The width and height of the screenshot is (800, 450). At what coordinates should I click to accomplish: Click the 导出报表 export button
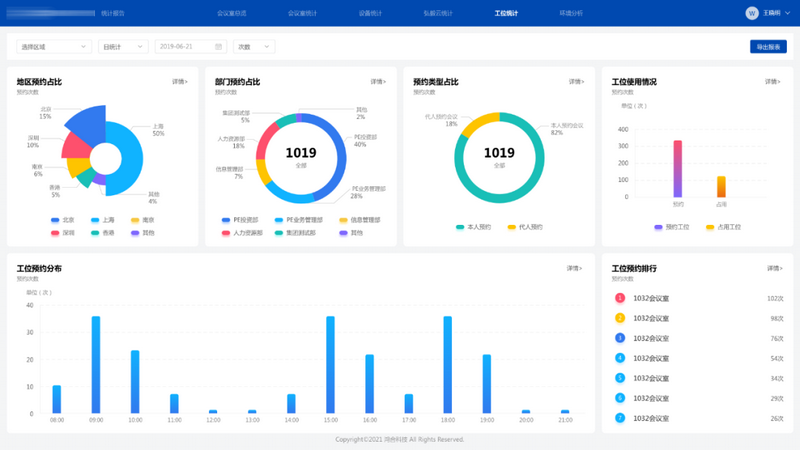point(767,47)
